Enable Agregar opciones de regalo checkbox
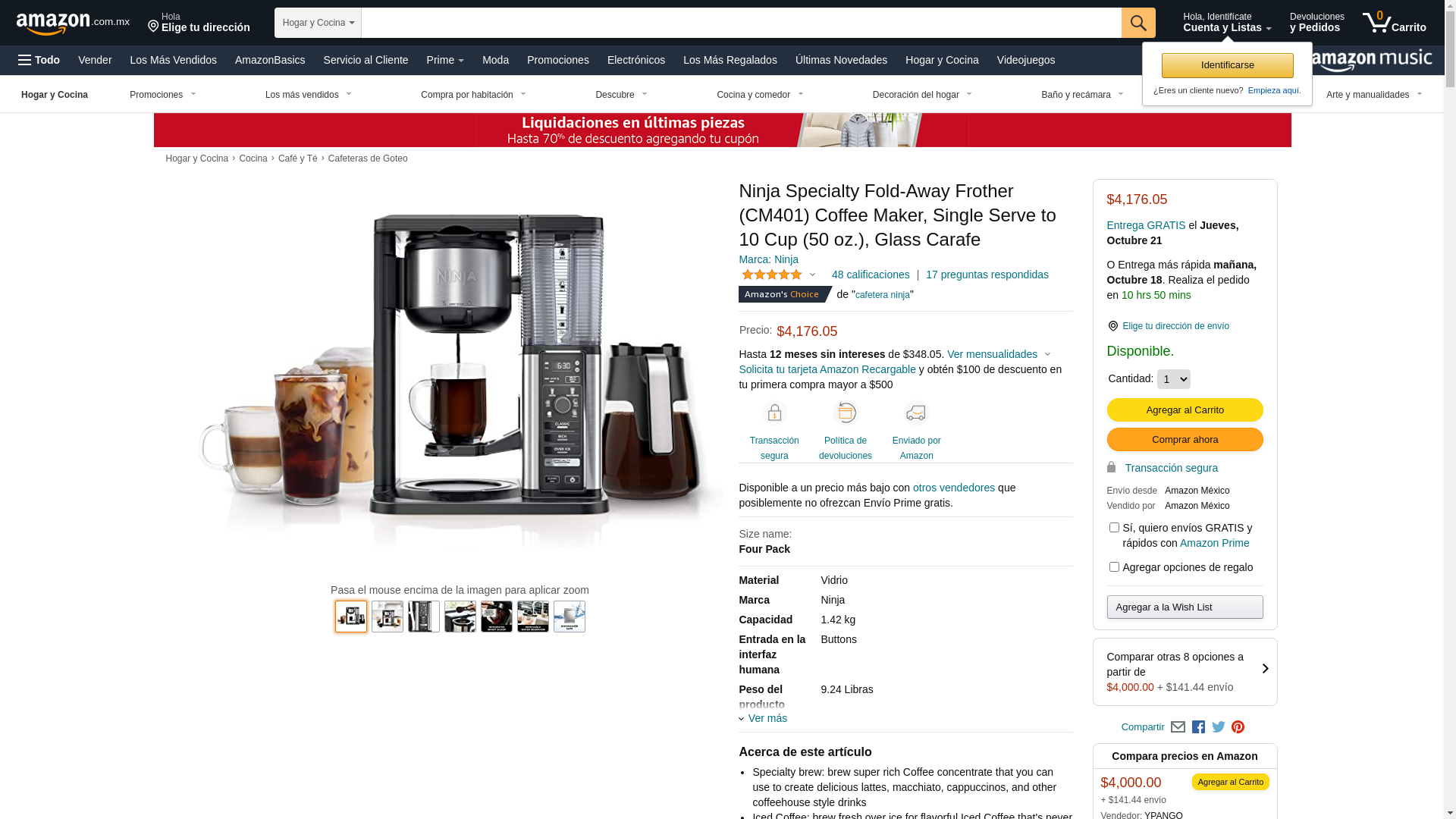1456x819 pixels. (x=1114, y=567)
